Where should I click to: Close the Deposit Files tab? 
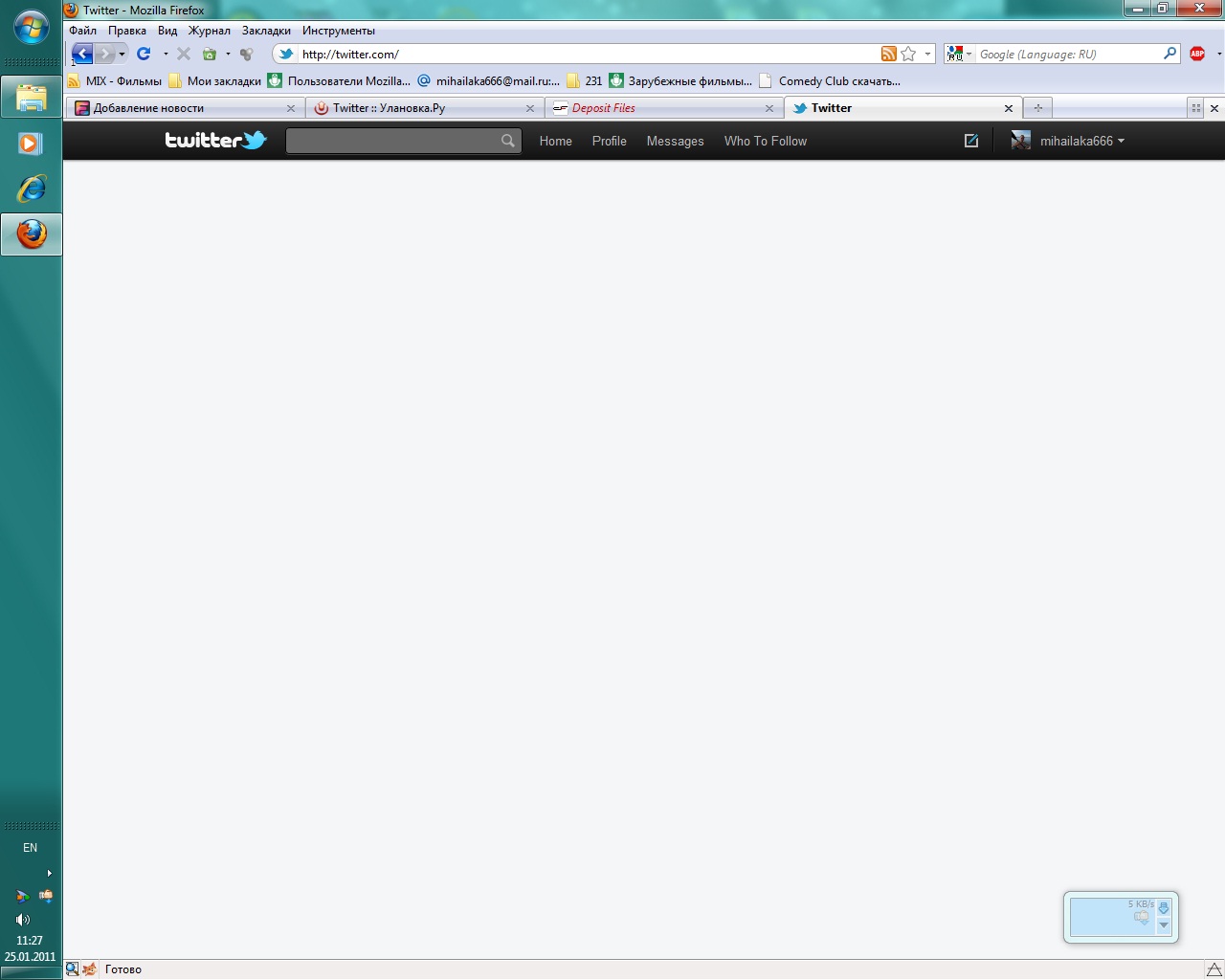(x=768, y=108)
